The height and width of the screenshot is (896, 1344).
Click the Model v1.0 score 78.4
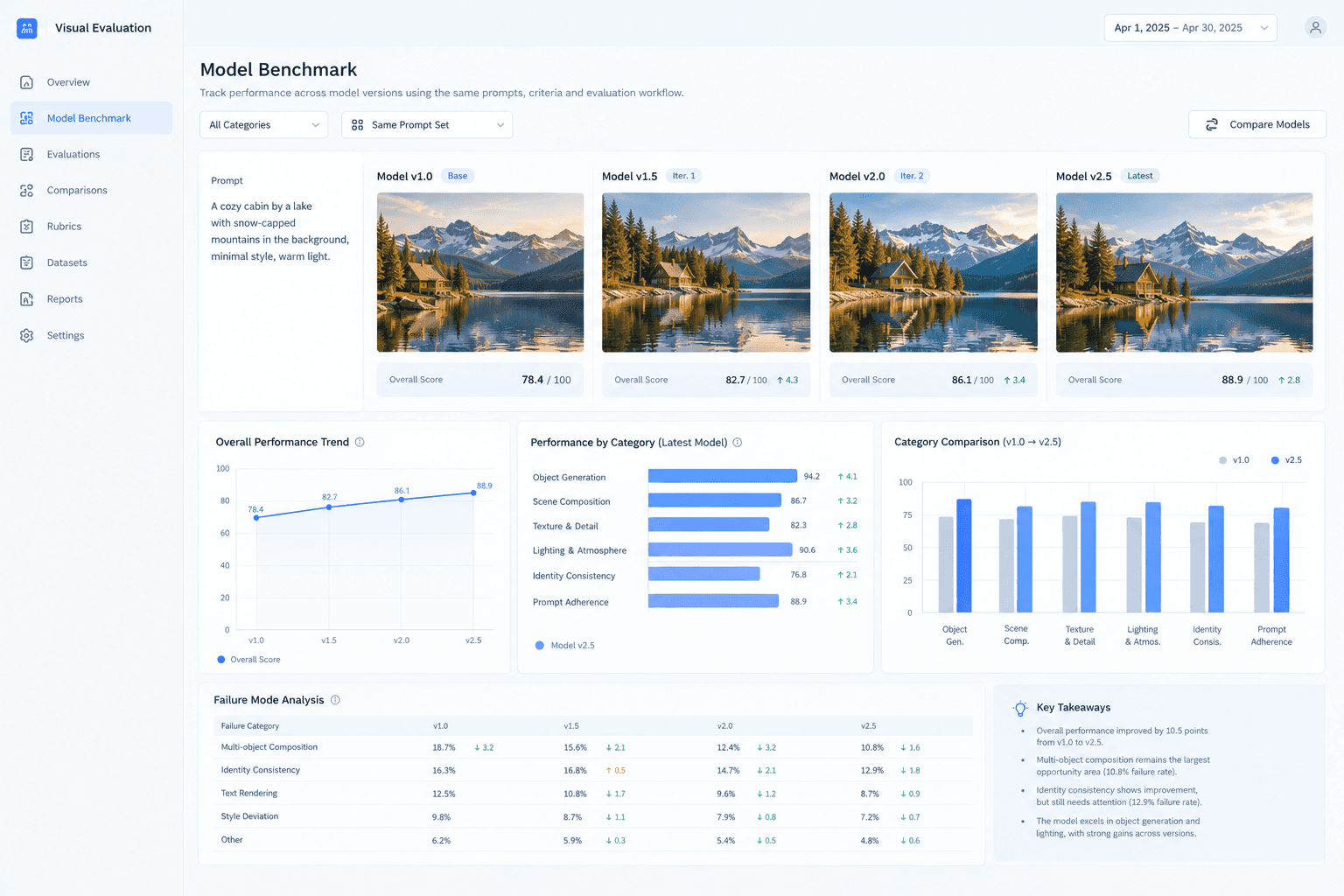tap(532, 380)
